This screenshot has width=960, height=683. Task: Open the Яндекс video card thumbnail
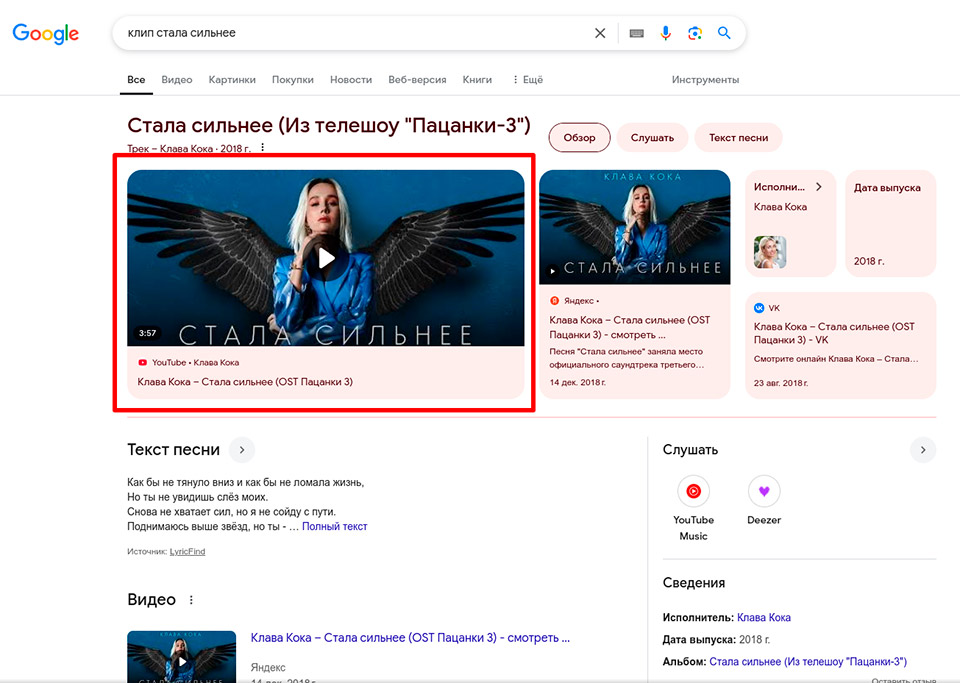coord(635,227)
